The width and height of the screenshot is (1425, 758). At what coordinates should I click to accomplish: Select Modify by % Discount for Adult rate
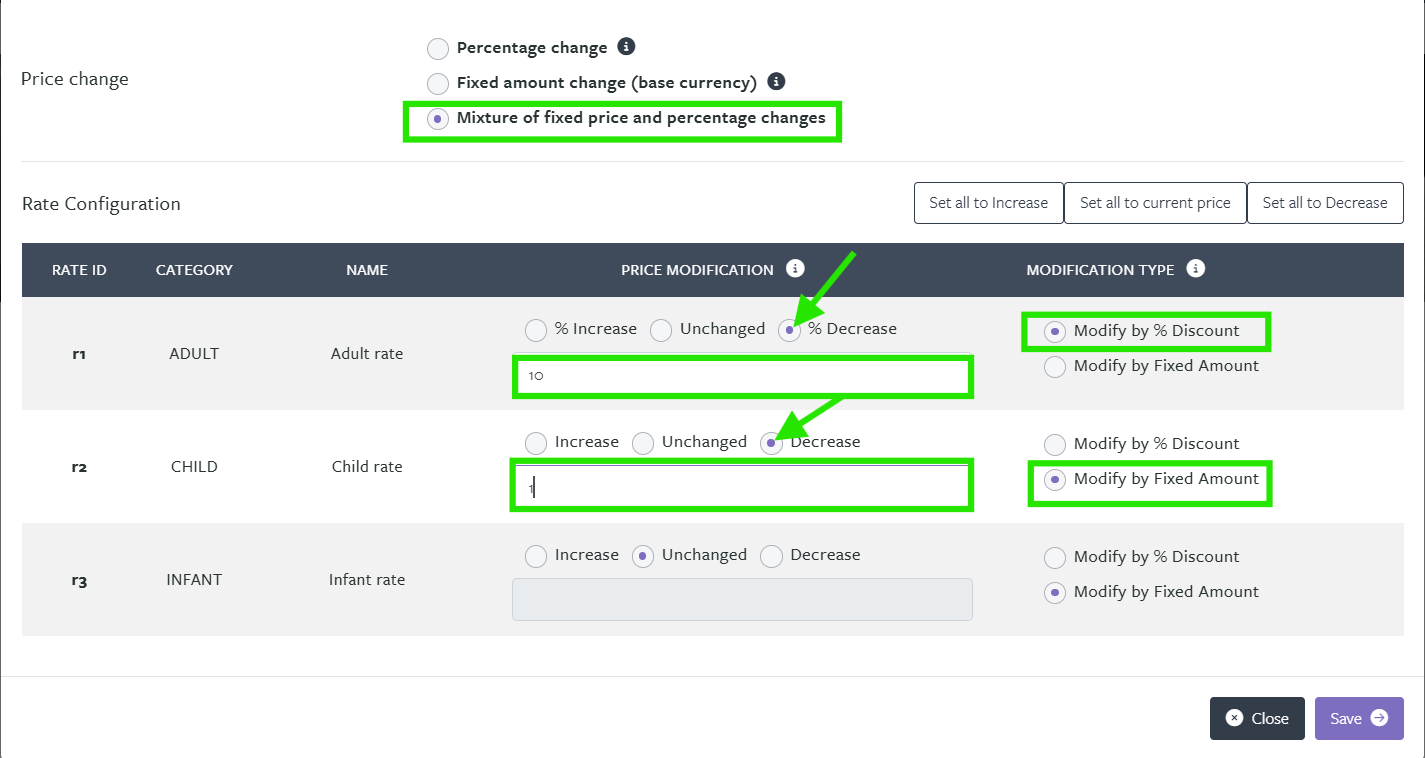(1055, 332)
